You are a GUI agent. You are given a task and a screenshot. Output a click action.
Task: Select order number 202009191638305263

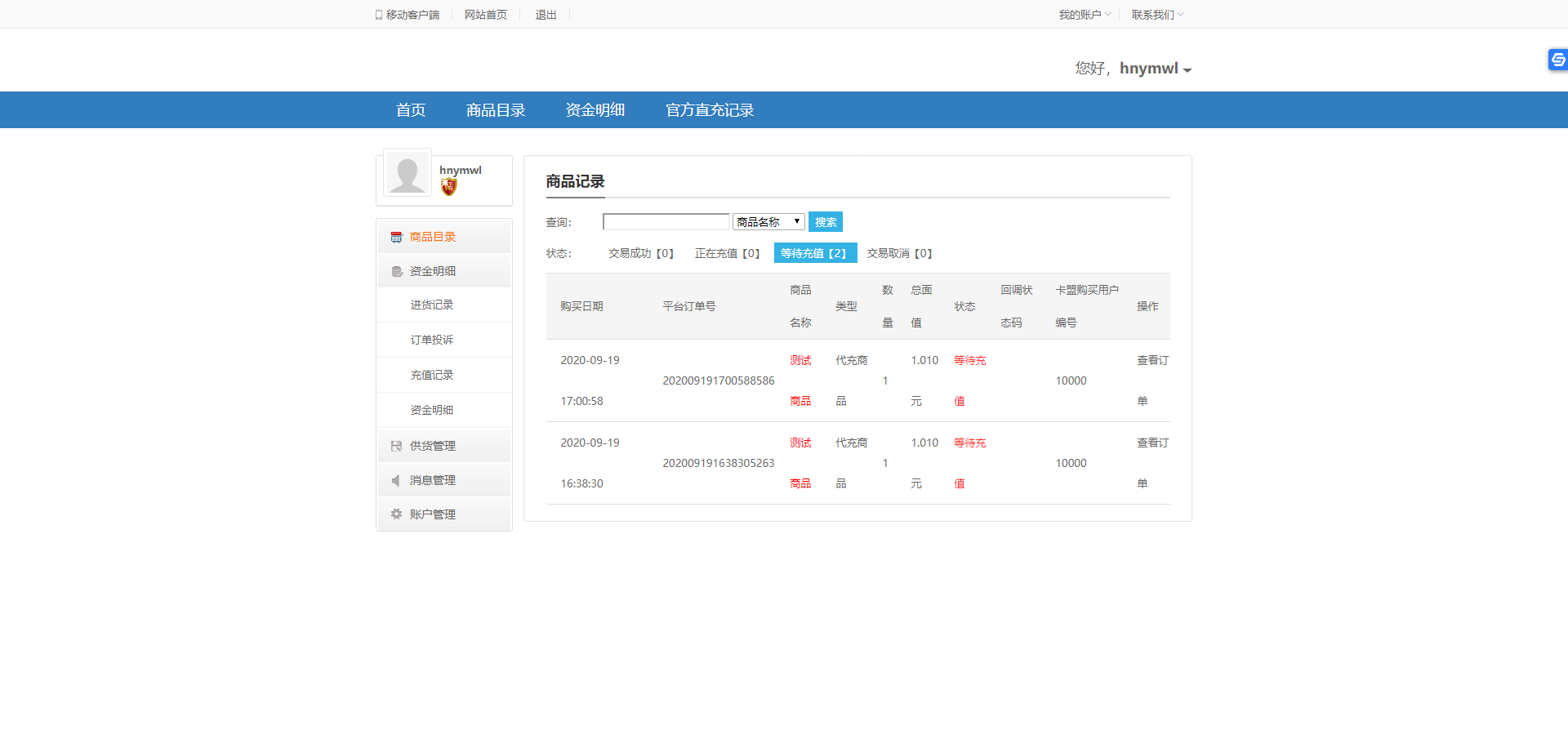pos(719,463)
